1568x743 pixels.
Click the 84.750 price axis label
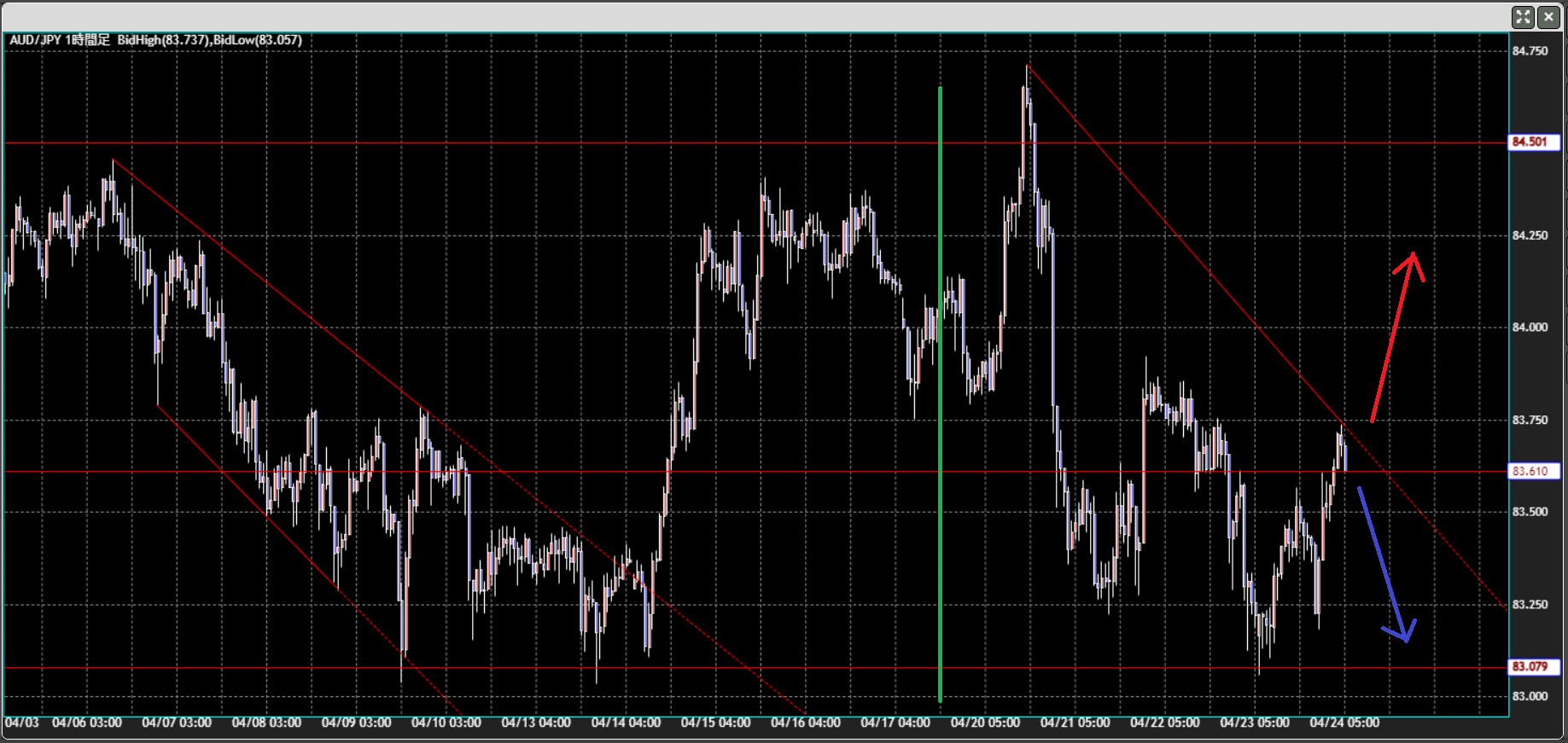(1530, 51)
